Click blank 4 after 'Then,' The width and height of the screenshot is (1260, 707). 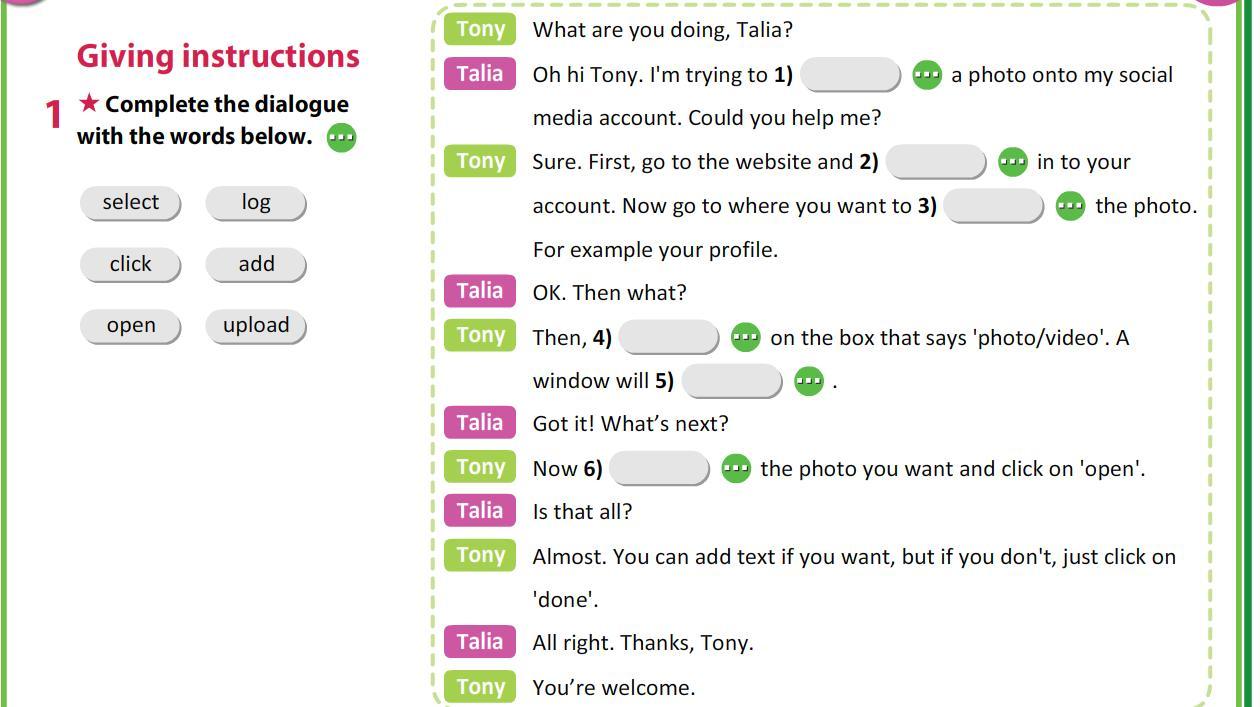click(x=669, y=338)
